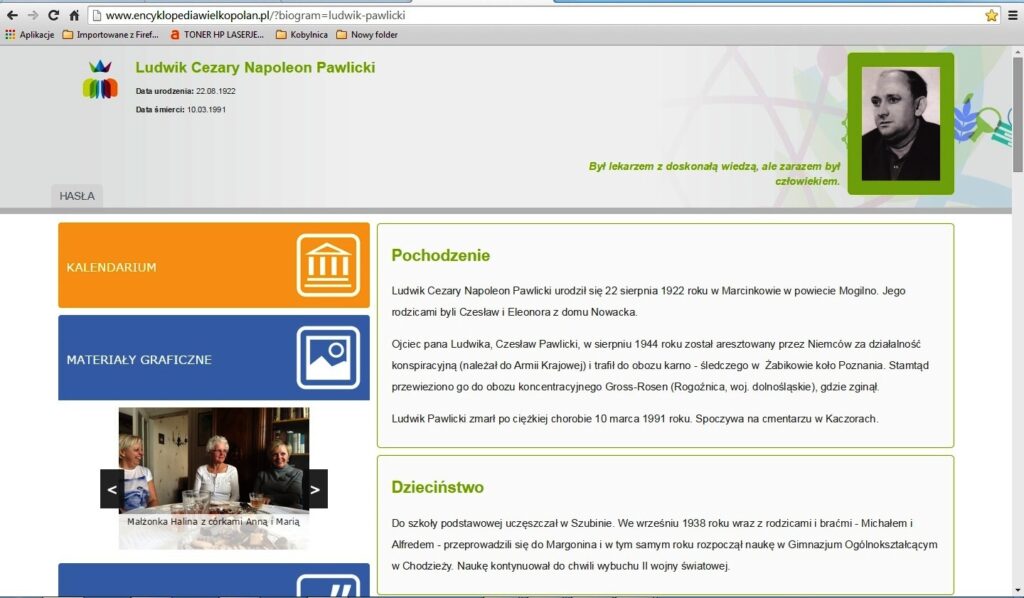1024x598 pixels.
Task: Show previous photo in the gallery slider
Action: point(112,489)
